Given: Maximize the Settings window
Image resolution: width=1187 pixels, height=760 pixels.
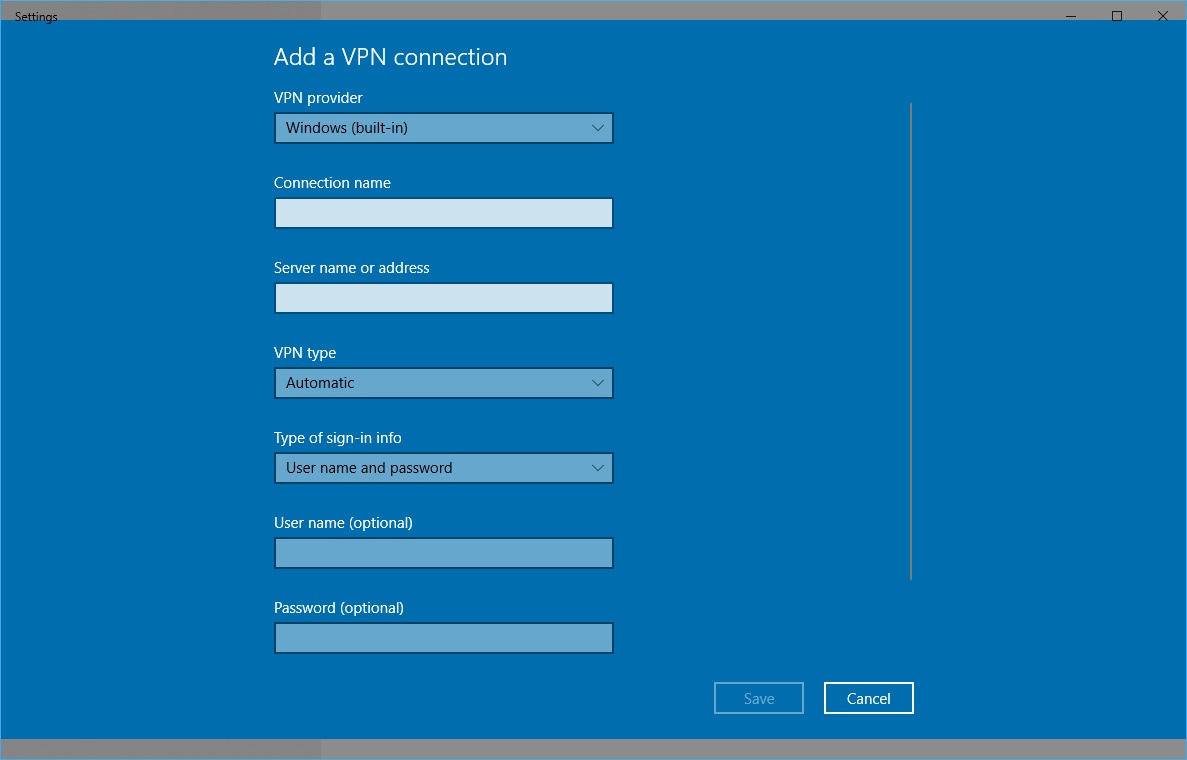Looking at the screenshot, I should click(x=1116, y=16).
